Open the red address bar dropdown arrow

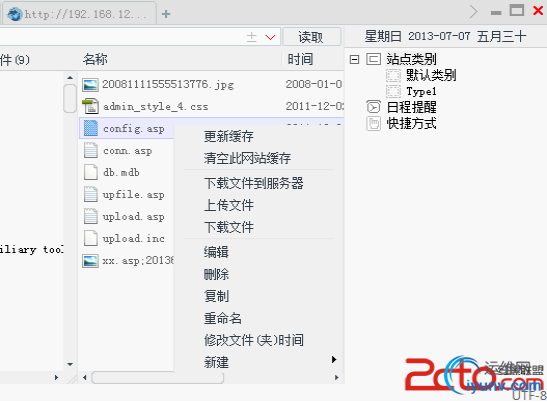(270, 37)
